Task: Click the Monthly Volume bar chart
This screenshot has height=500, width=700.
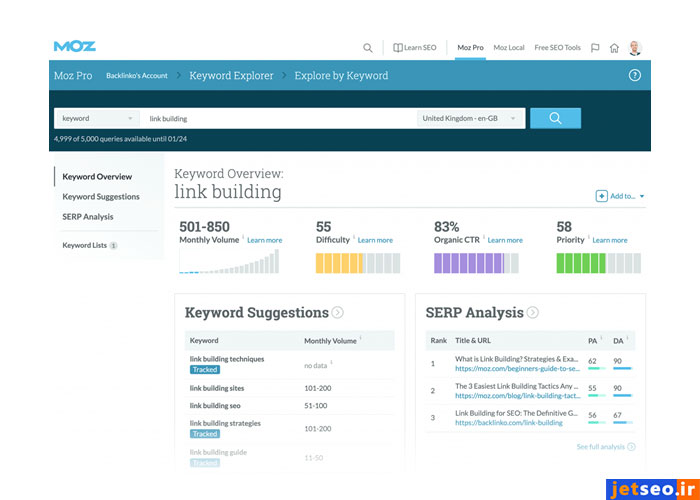Action: (229, 262)
